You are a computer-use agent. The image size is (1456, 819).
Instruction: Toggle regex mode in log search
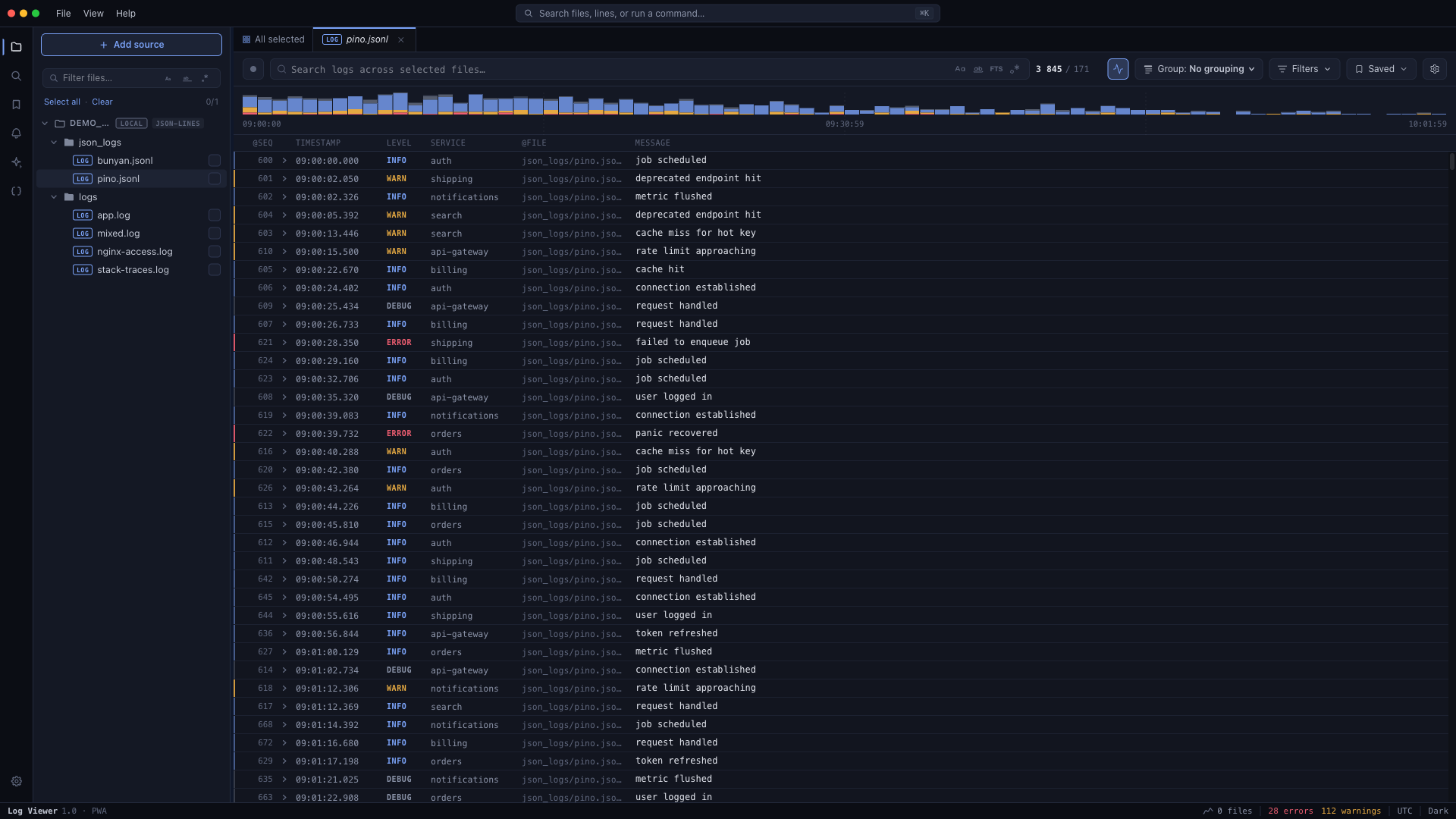1015,69
